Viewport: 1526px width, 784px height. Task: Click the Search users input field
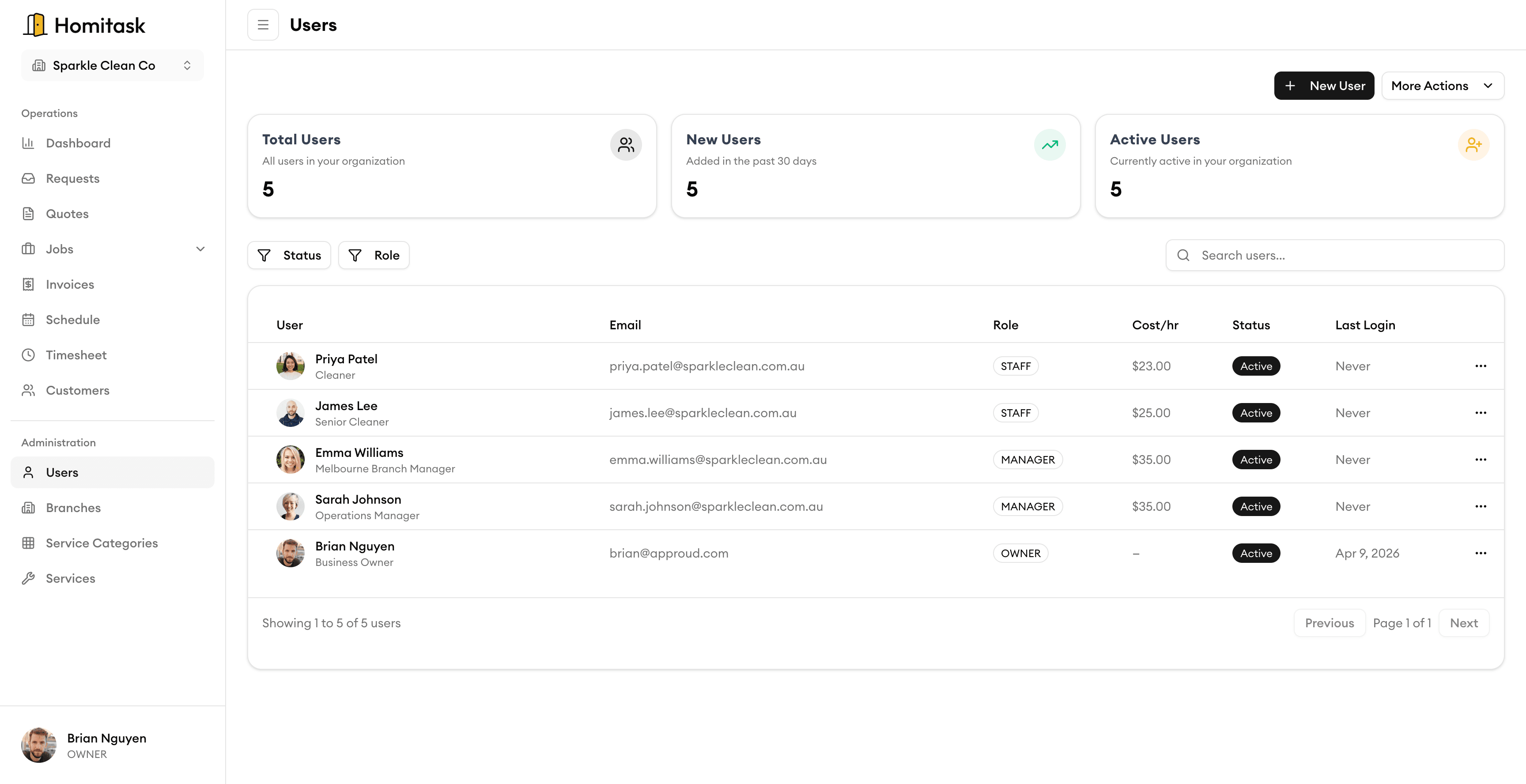pos(1333,255)
